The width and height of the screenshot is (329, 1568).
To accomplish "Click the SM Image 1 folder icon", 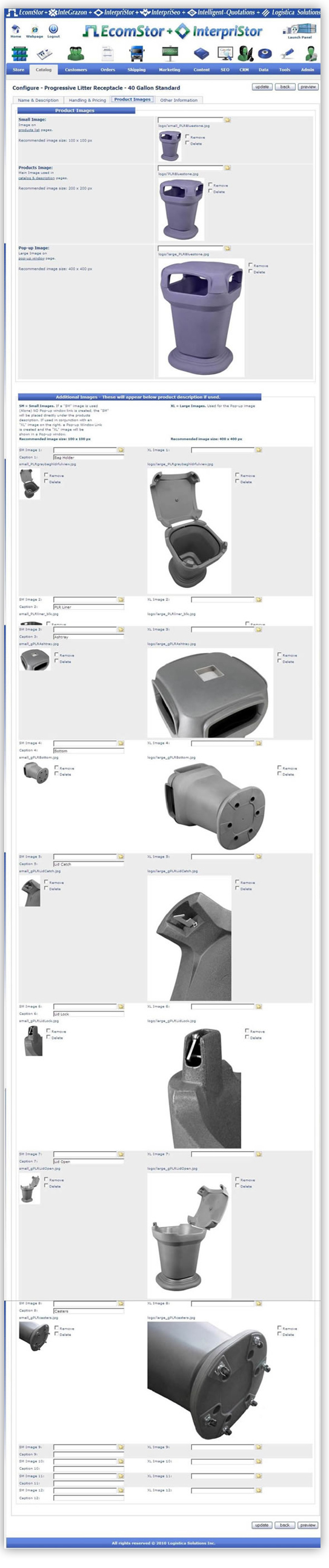I will click(121, 450).
